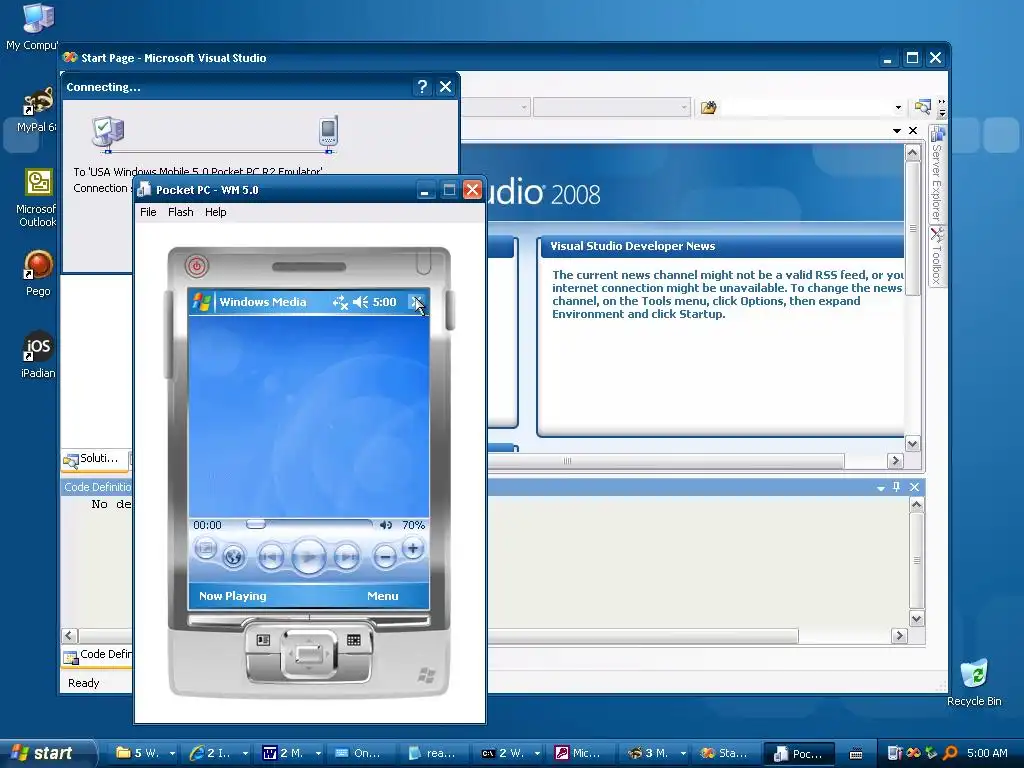Click Code Definition pane scroll down arrow

point(916,618)
